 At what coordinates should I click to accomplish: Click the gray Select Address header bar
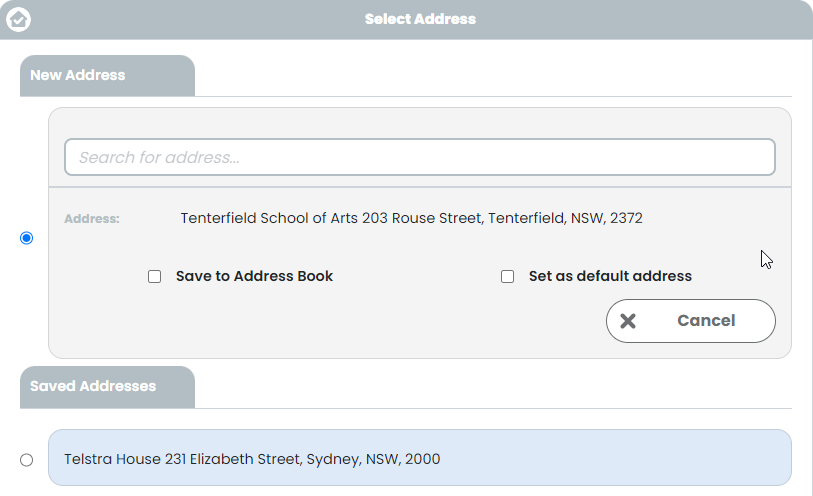point(406,20)
